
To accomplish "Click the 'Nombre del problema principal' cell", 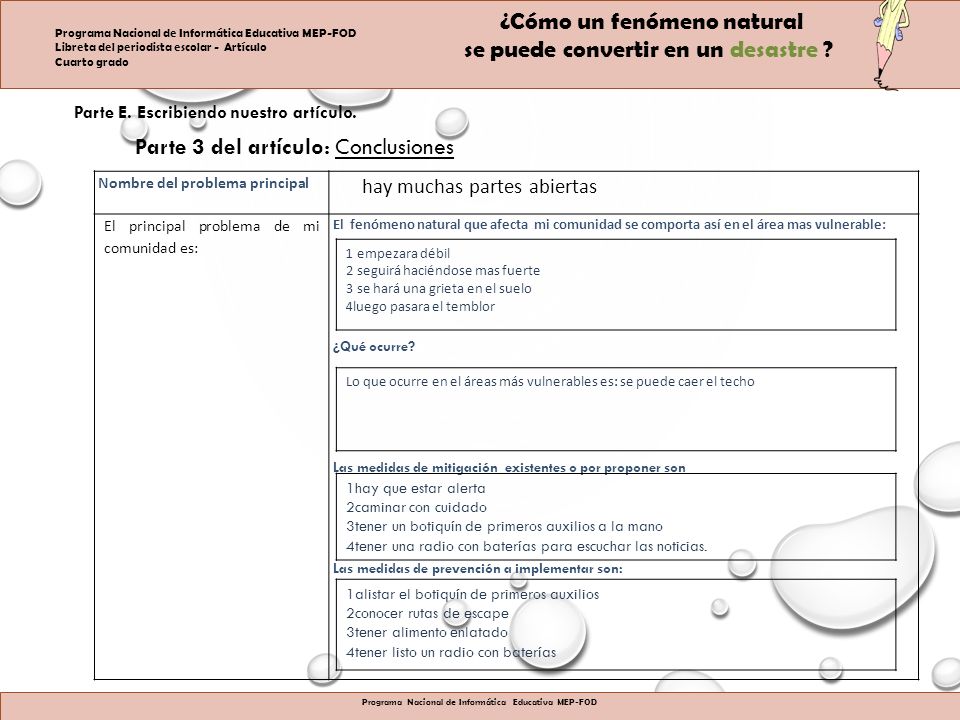I will coord(211,192).
